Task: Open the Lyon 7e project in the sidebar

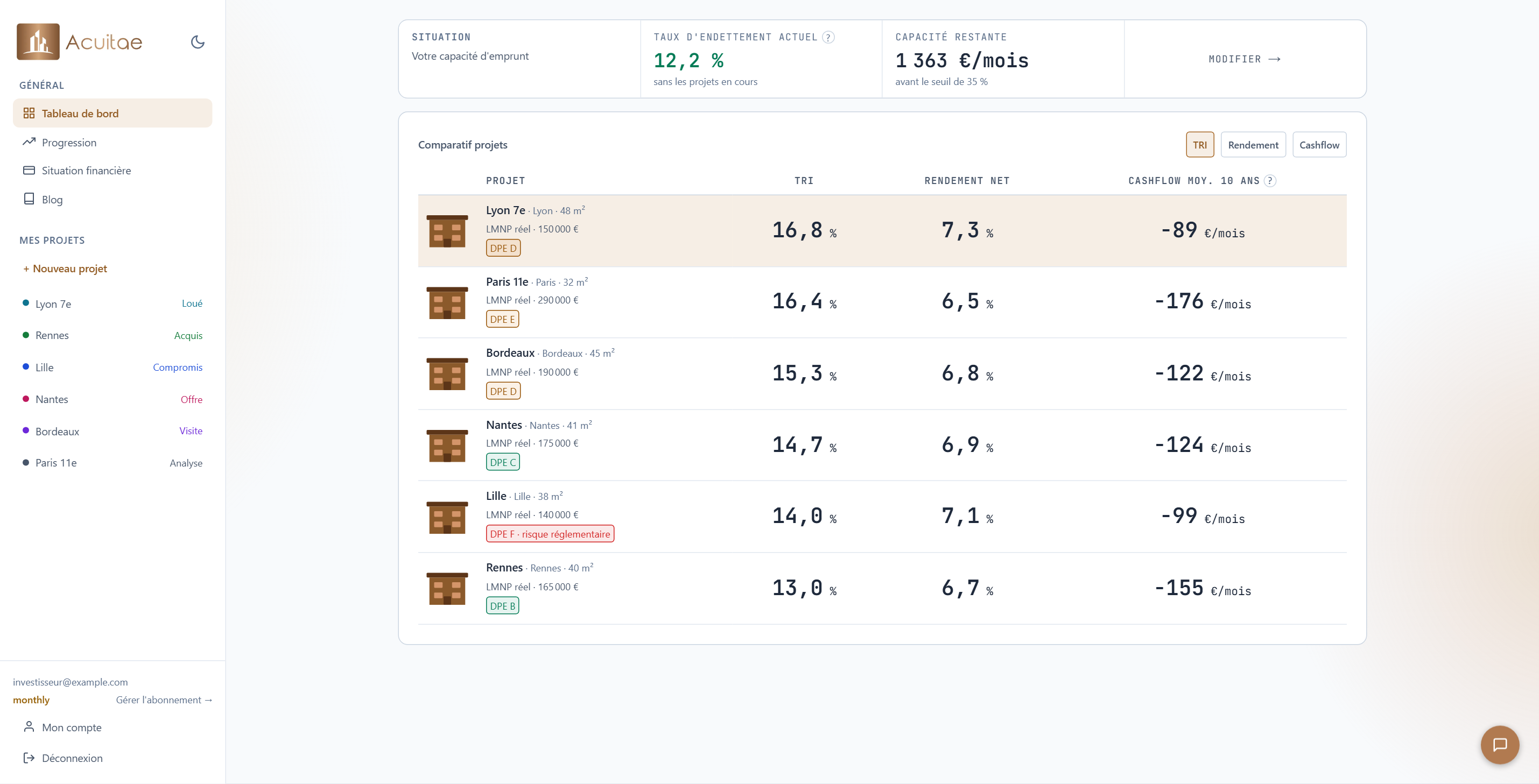Action: 113,303
